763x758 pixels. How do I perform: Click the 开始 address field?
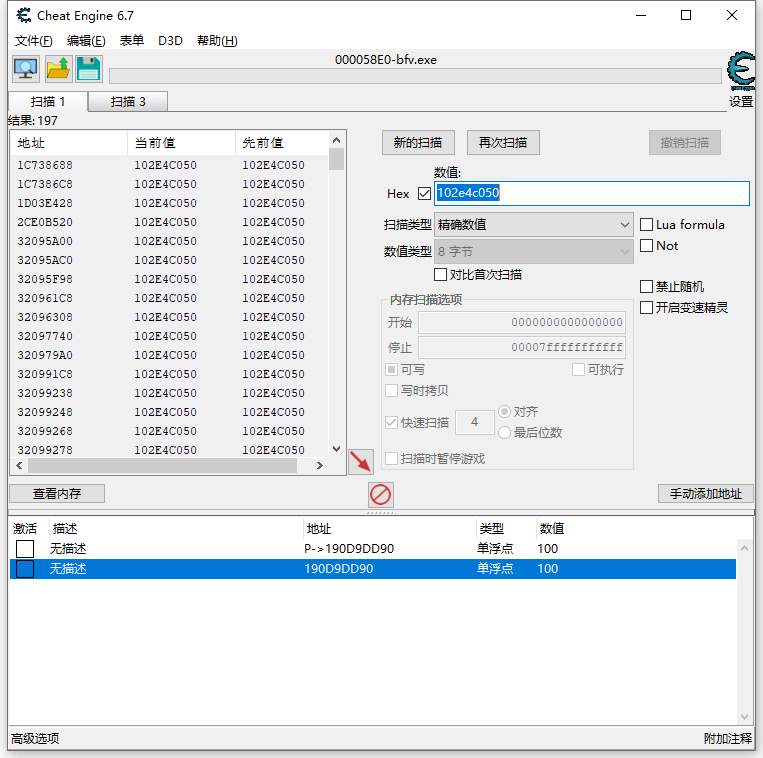(x=522, y=322)
